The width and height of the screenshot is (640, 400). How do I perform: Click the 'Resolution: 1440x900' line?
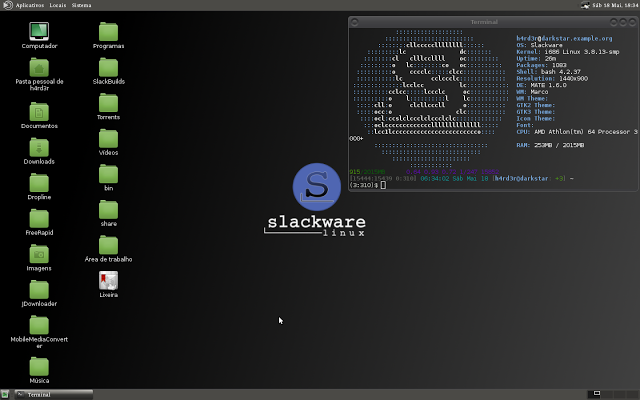click(x=552, y=78)
